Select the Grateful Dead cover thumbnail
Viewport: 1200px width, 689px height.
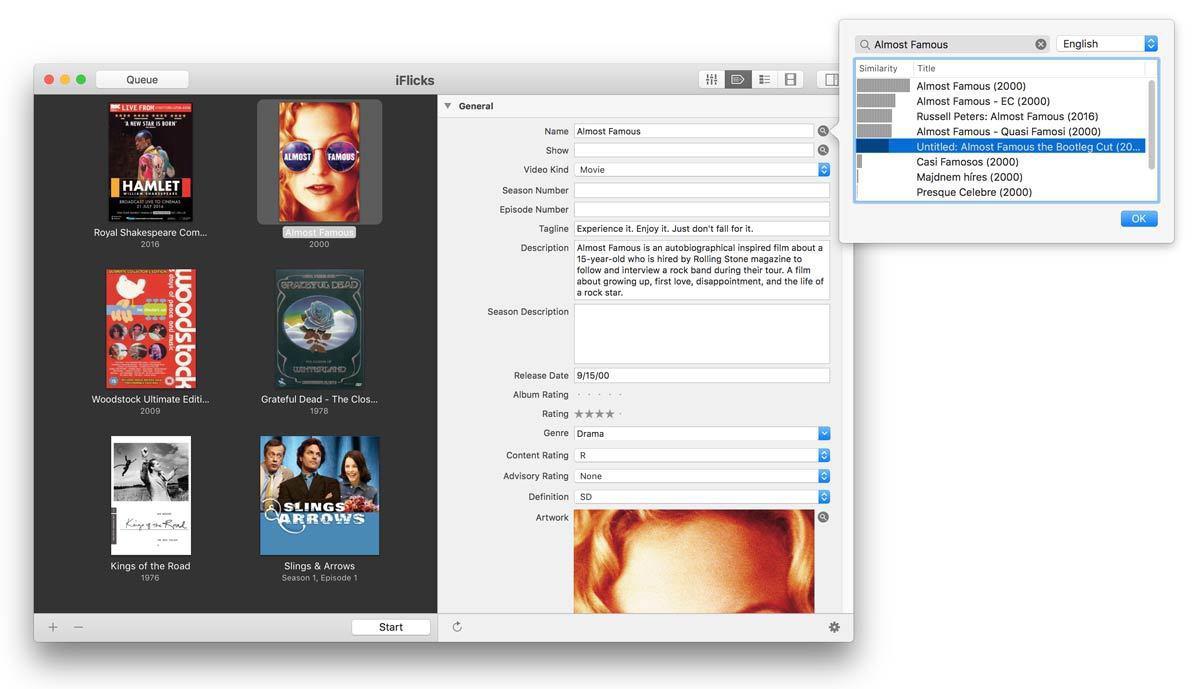click(319, 328)
